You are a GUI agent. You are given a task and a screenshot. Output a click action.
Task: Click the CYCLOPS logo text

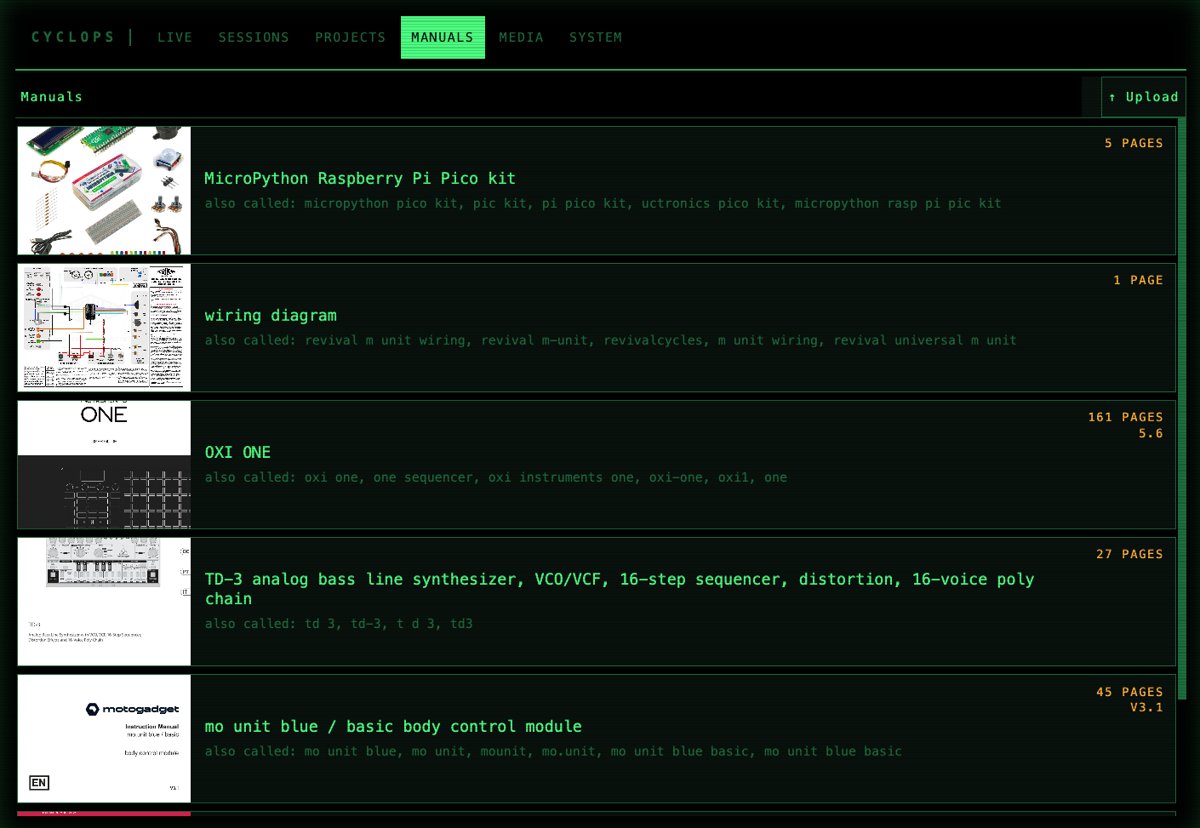tap(74, 37)
